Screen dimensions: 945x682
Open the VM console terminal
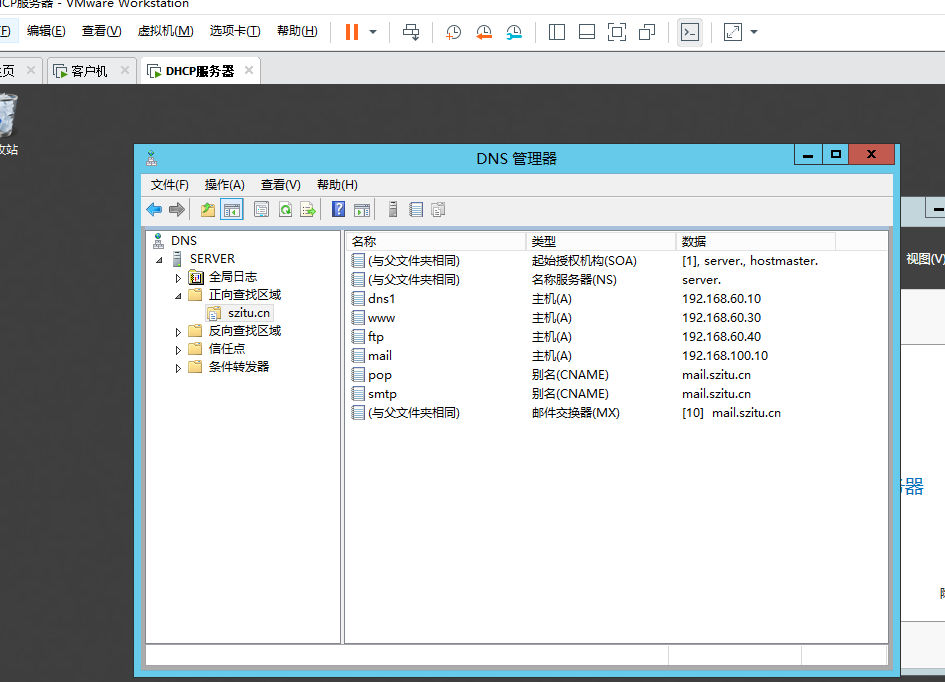[x=690, y=31]
